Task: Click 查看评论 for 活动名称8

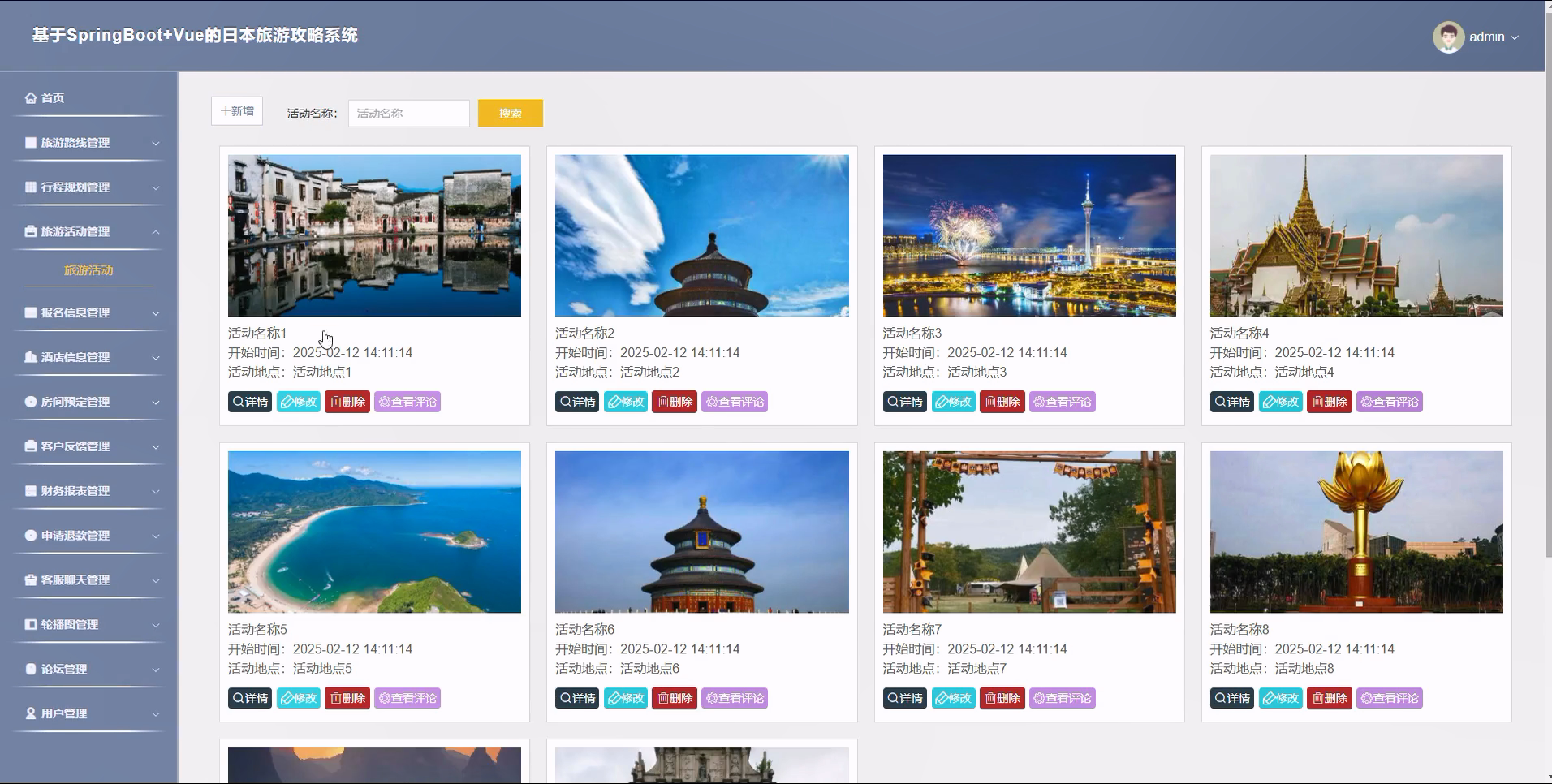Action: 1390,698
